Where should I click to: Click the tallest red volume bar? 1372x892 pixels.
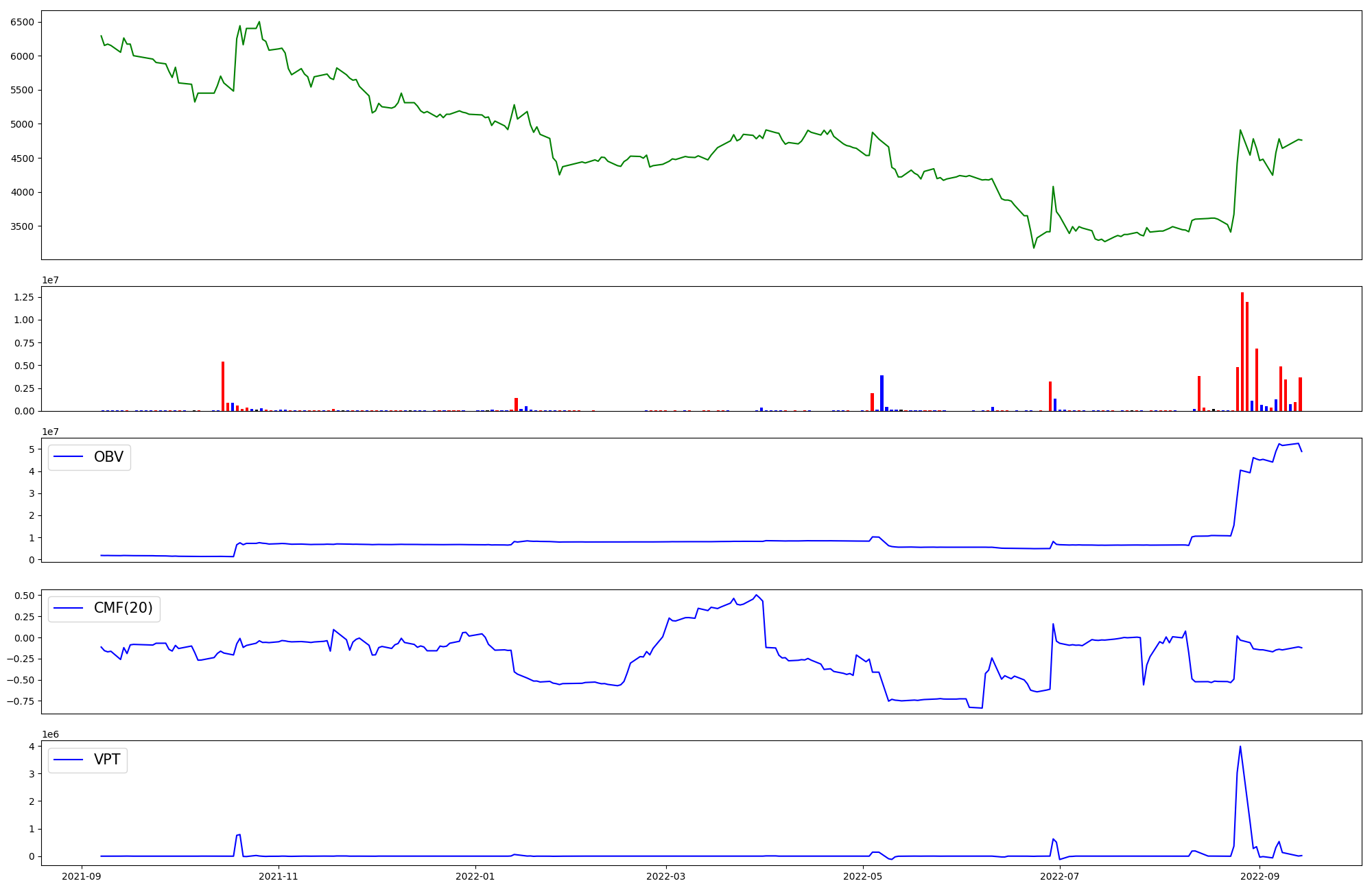(1242, 351)
